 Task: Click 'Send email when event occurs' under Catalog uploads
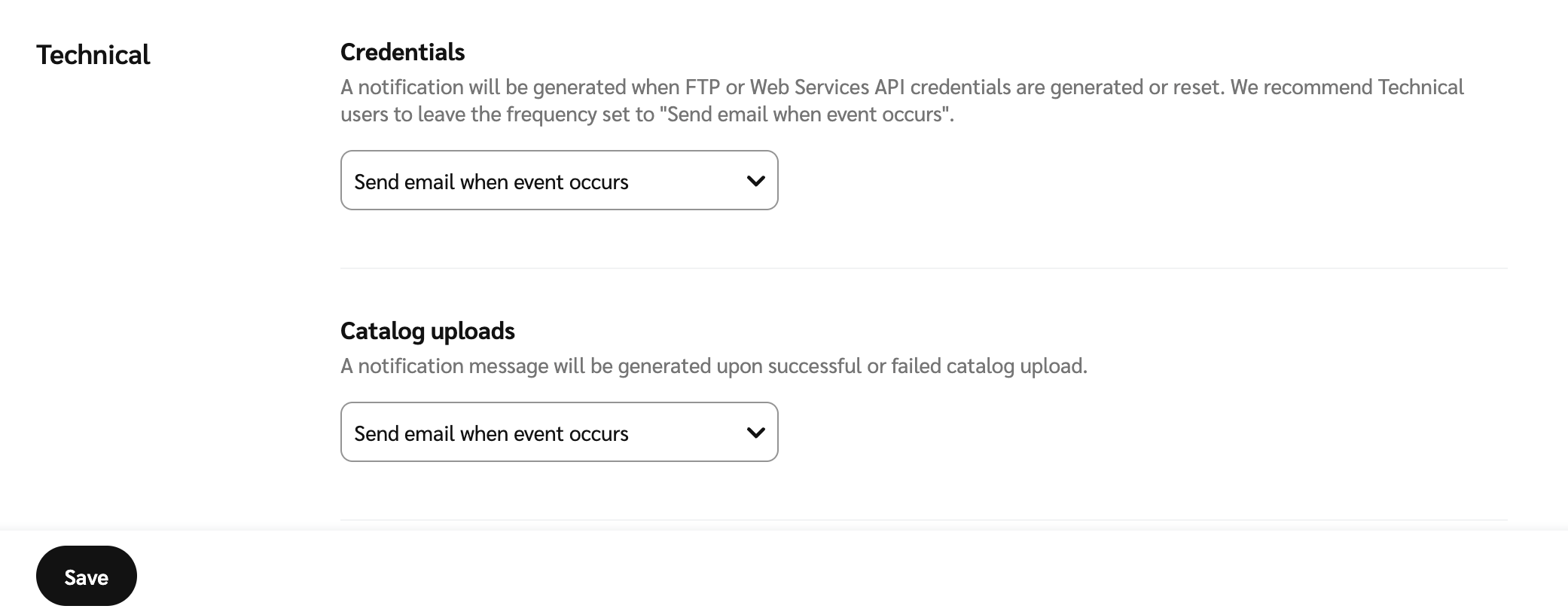(491, 433)
